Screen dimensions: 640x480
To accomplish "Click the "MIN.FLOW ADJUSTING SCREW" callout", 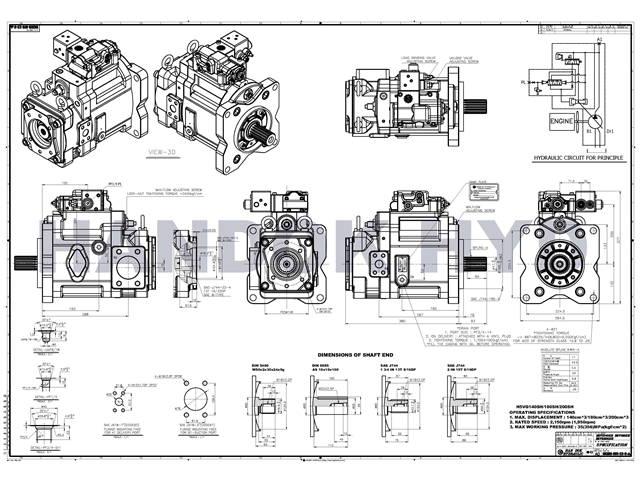I will pos(480,209).
